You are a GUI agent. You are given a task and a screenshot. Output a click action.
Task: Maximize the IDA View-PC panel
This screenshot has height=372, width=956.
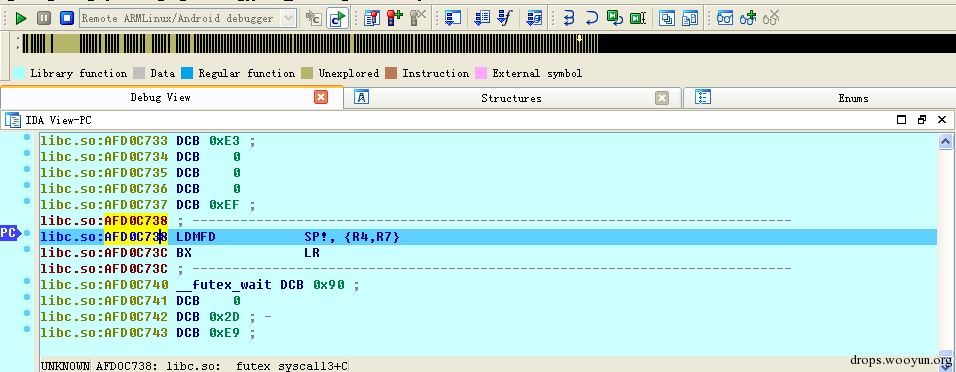[x=902, y=120]
